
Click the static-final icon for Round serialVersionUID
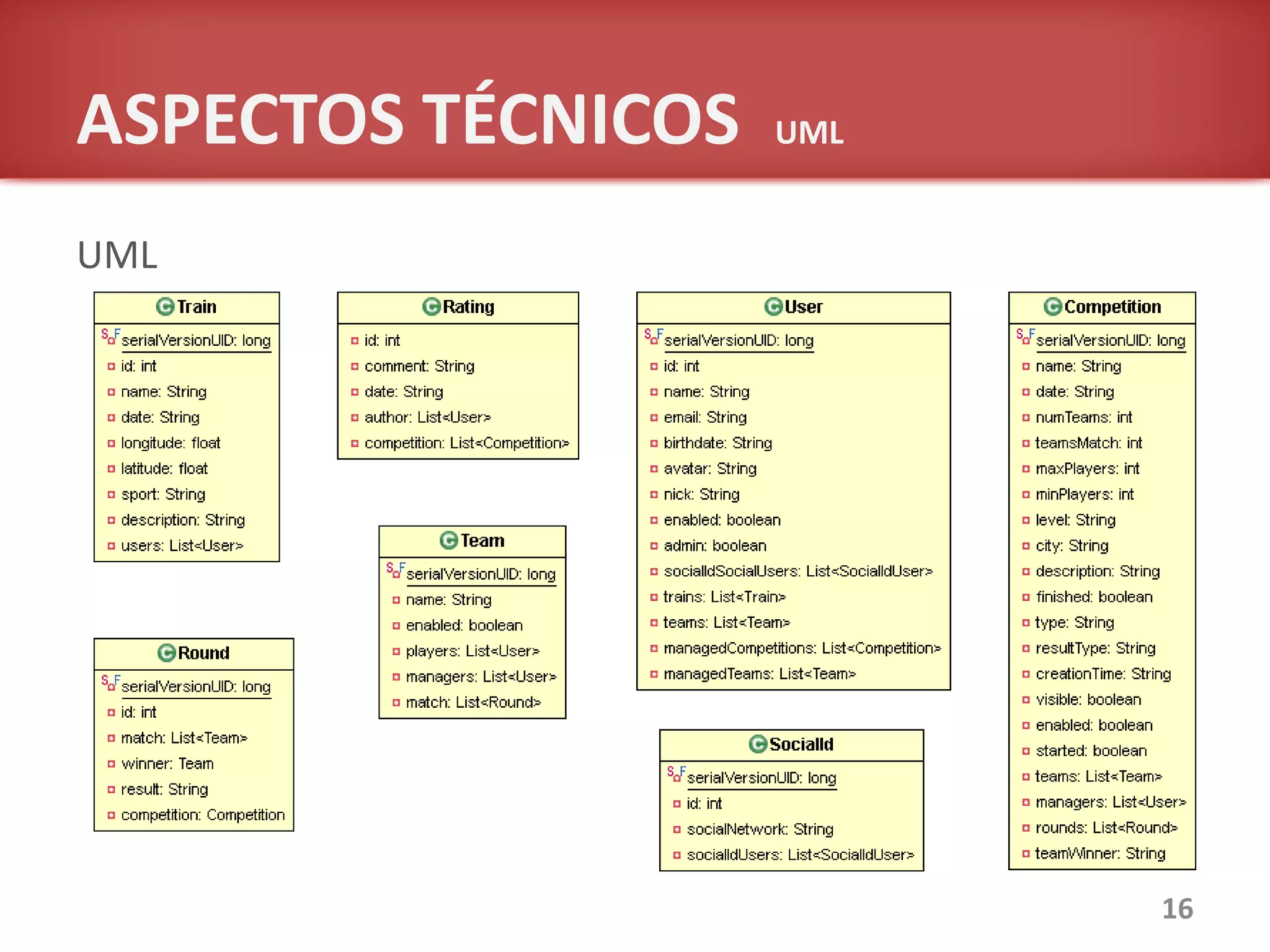tap(110, 683)
